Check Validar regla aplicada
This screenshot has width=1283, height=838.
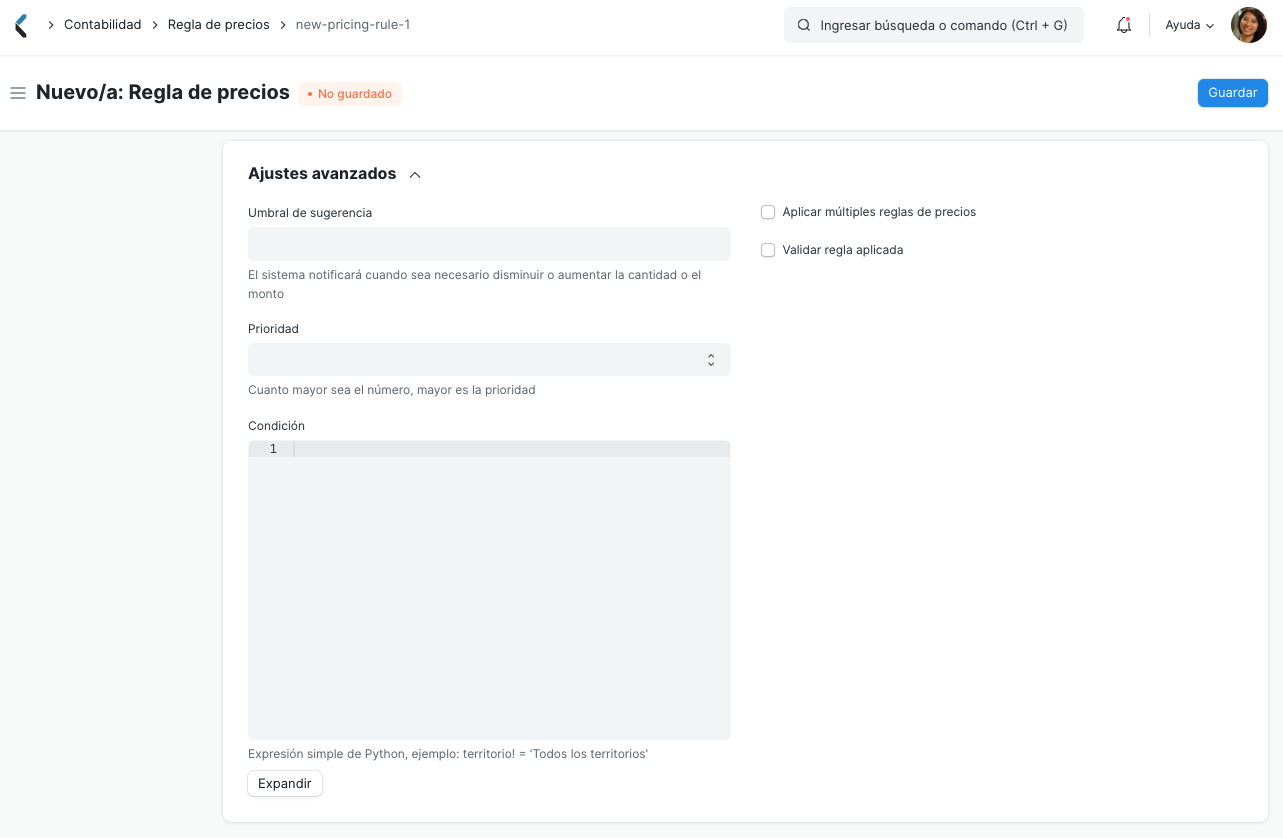[768, 250]
